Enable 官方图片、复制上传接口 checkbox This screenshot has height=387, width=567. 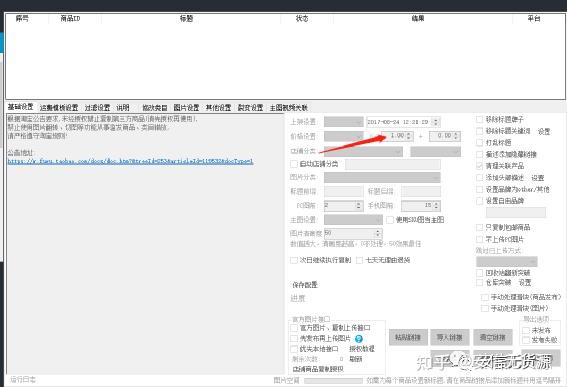click(x=294, y=328)
